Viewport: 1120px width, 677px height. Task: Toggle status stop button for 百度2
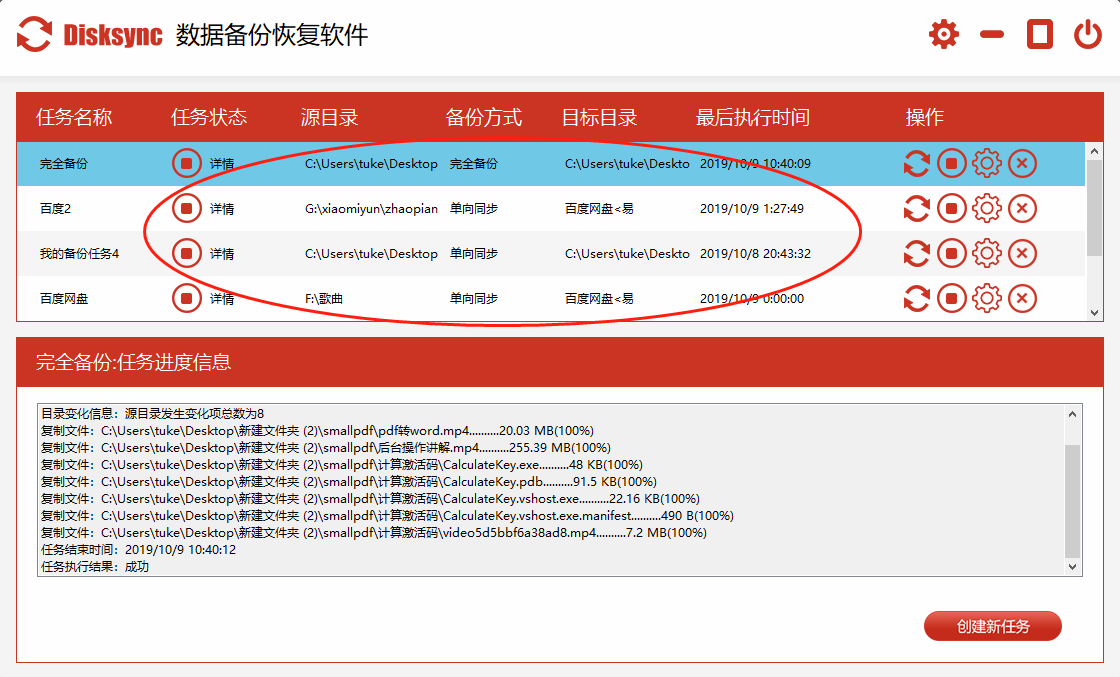[x=186, y=209]
